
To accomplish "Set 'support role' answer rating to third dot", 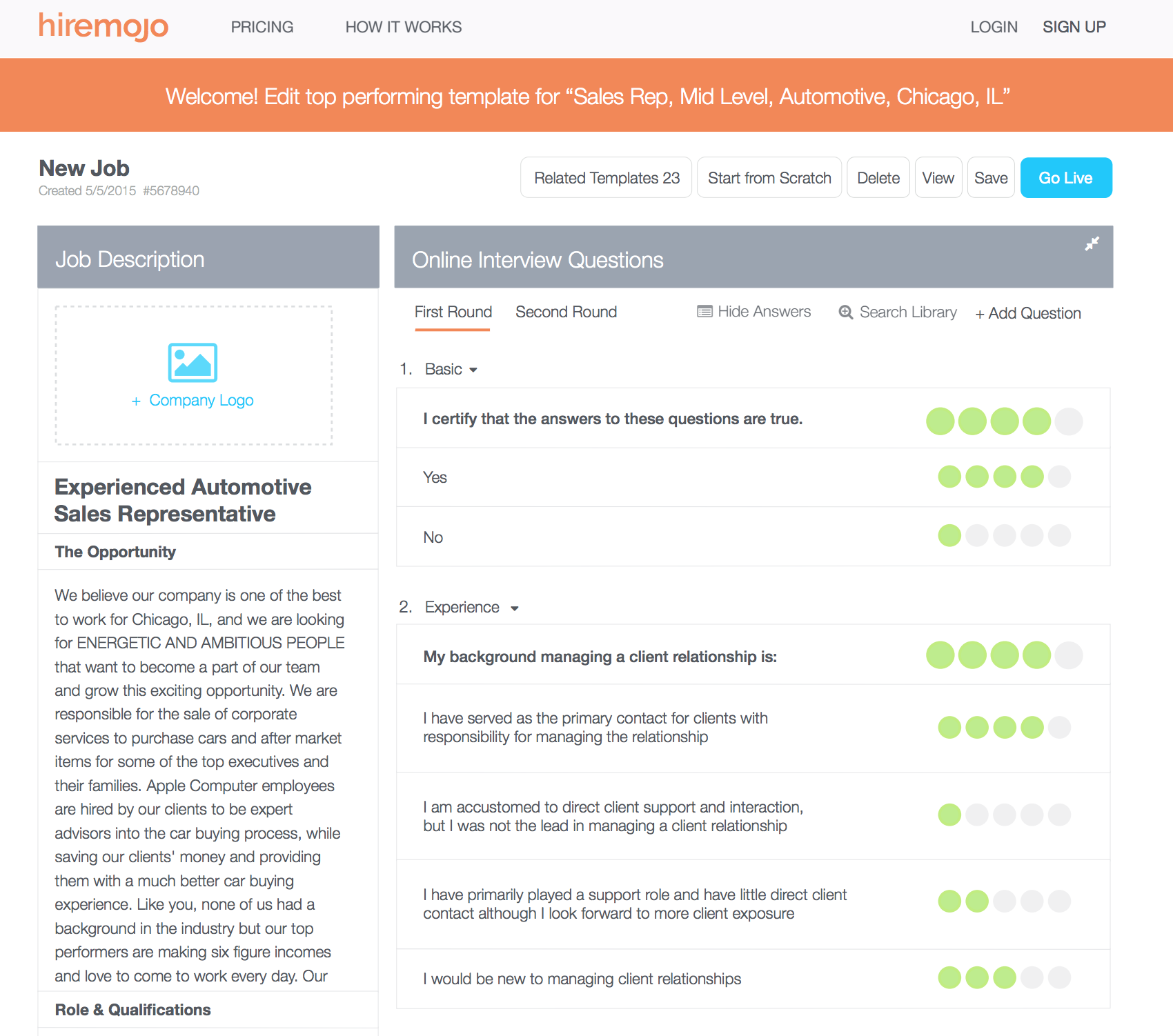I will tap(1005, 901).
